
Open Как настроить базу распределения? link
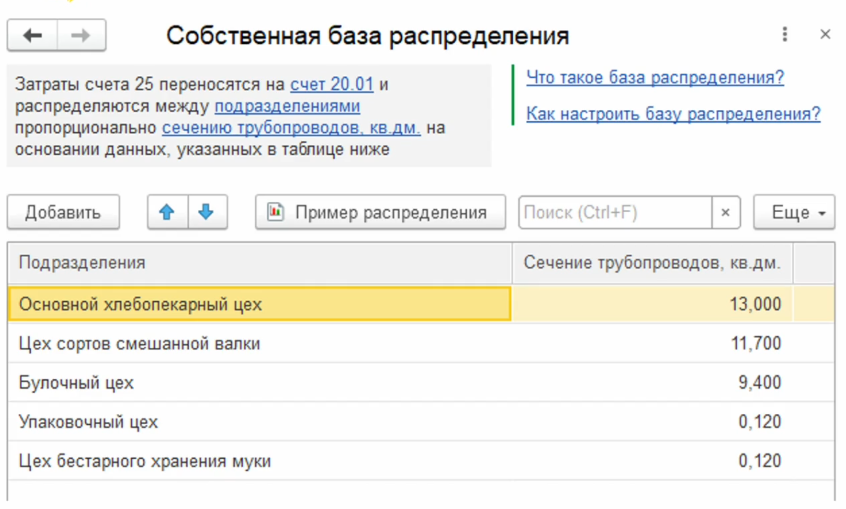coord(673,114)
